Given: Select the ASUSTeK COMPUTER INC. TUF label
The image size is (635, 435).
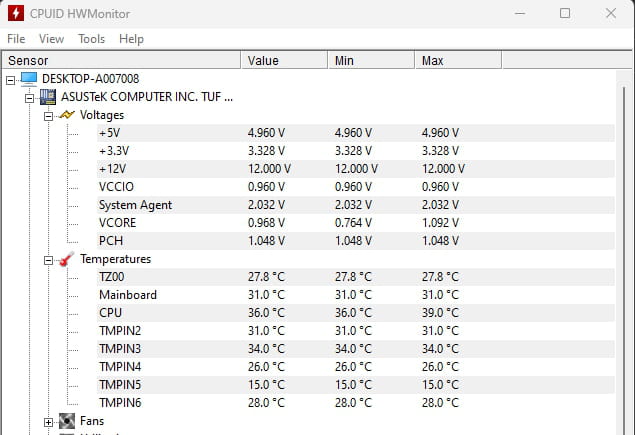Looking at the screenshot, I should (x=147, y=97).
